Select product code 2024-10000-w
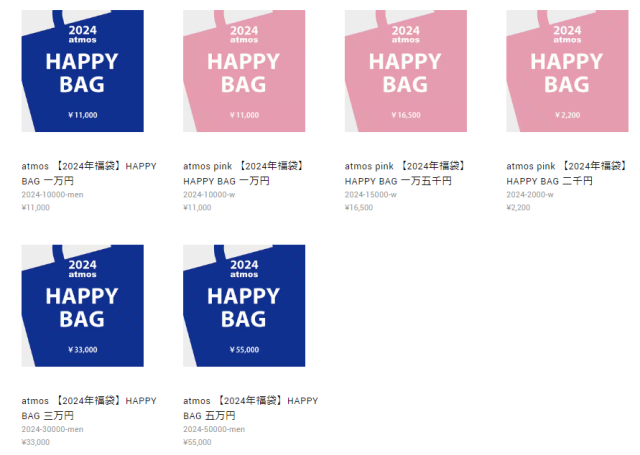This screenshot has width=640, height=455. pos(209,195)
